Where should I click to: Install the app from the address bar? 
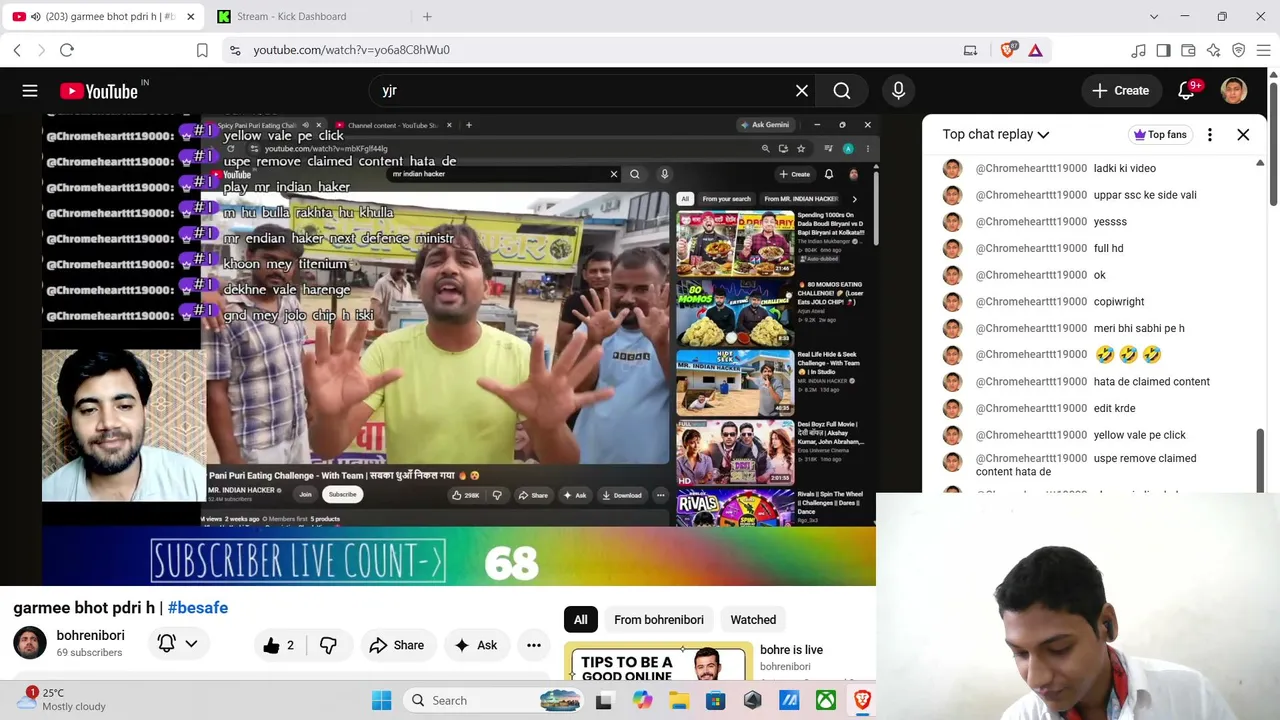(970, 50)
